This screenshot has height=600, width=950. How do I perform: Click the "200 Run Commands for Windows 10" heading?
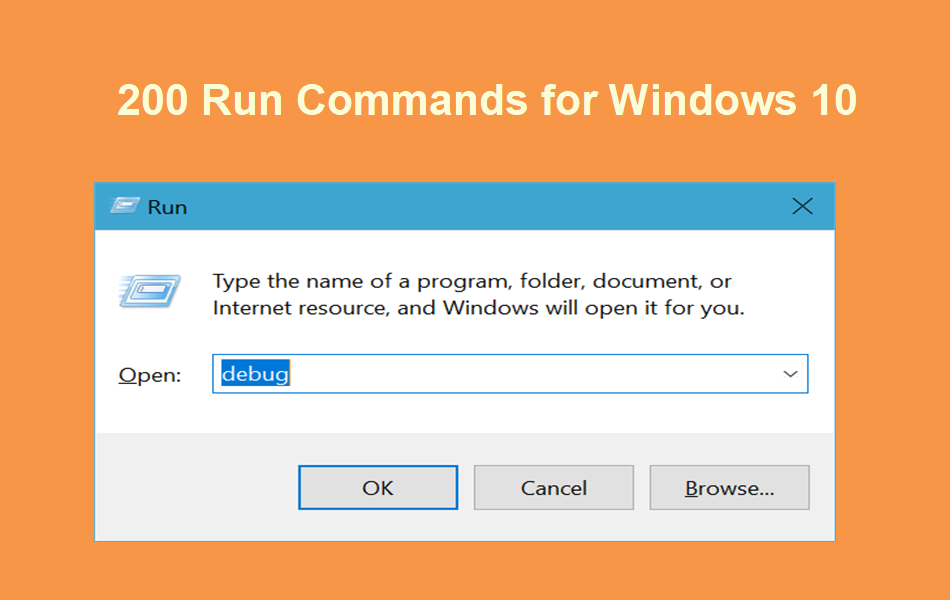[x=487, y=102]
